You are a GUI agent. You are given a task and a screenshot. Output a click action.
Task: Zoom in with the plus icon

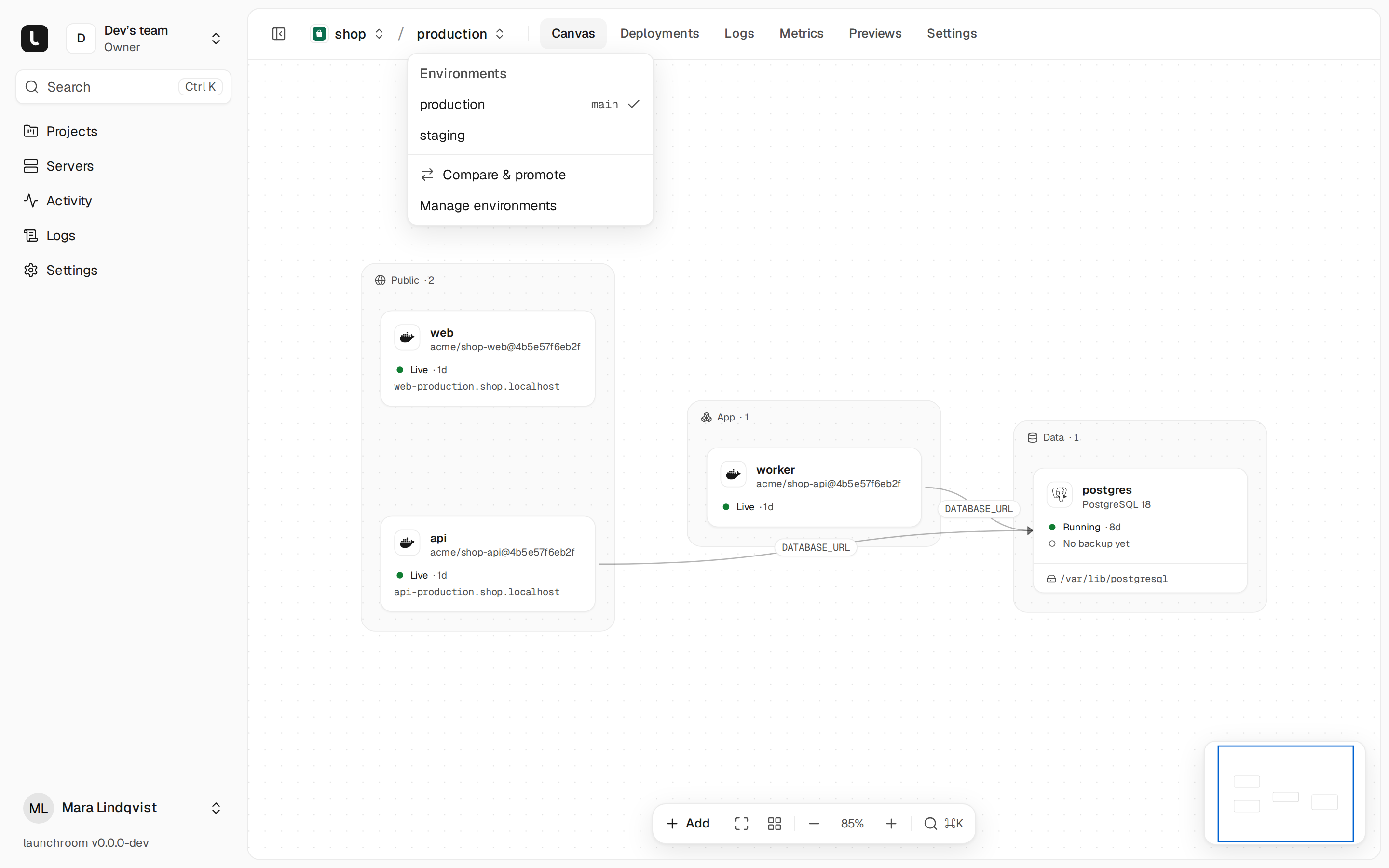[x=891, y=824]
